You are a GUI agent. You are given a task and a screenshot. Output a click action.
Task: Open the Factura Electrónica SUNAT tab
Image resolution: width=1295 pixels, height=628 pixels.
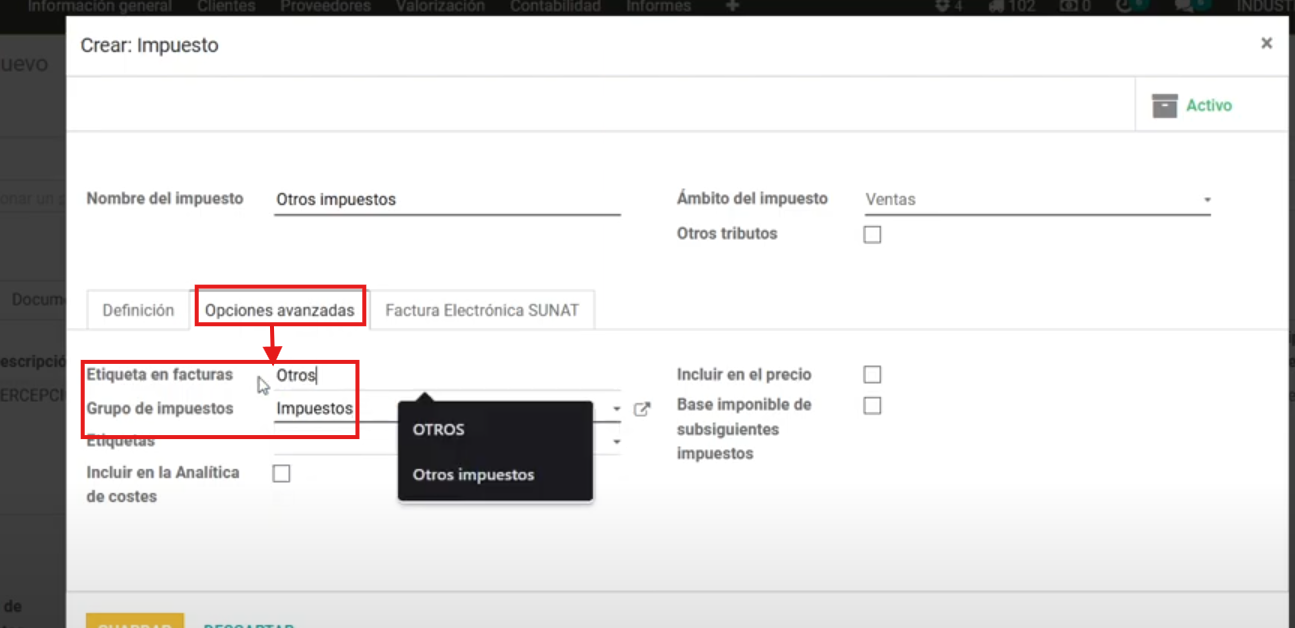pos(481,311)
